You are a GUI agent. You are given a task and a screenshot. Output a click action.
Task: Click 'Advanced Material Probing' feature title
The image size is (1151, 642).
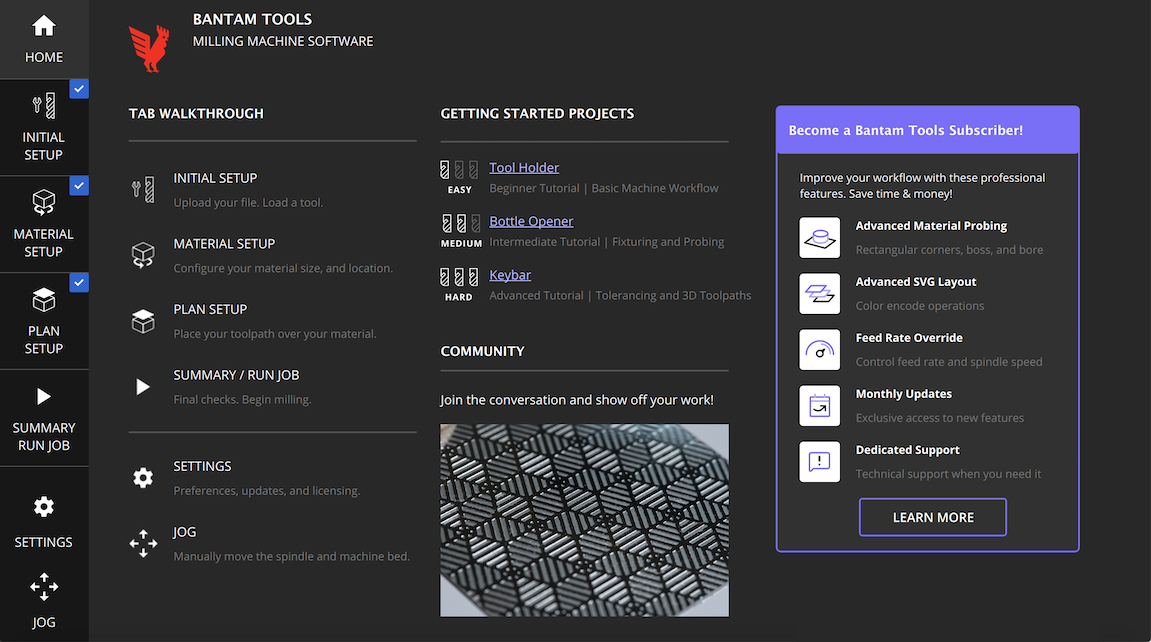pyautogui.click(x=932, y=226)
